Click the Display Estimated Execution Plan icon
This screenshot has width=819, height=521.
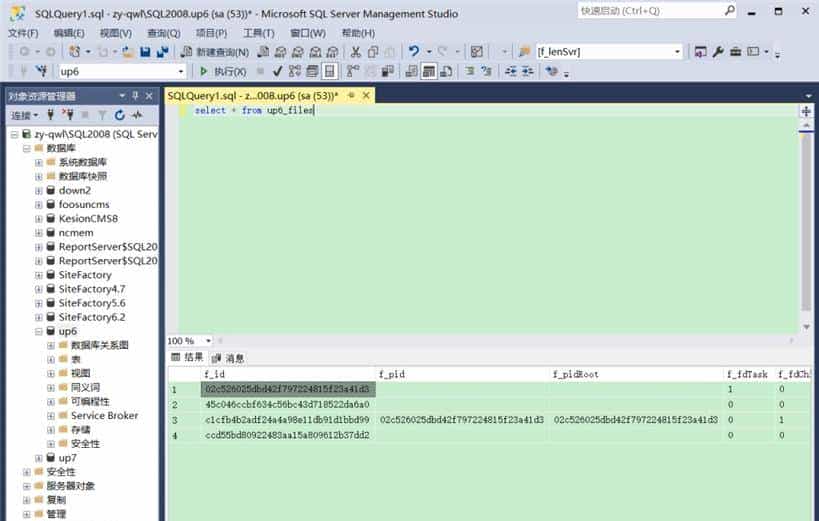coord(295,71)
